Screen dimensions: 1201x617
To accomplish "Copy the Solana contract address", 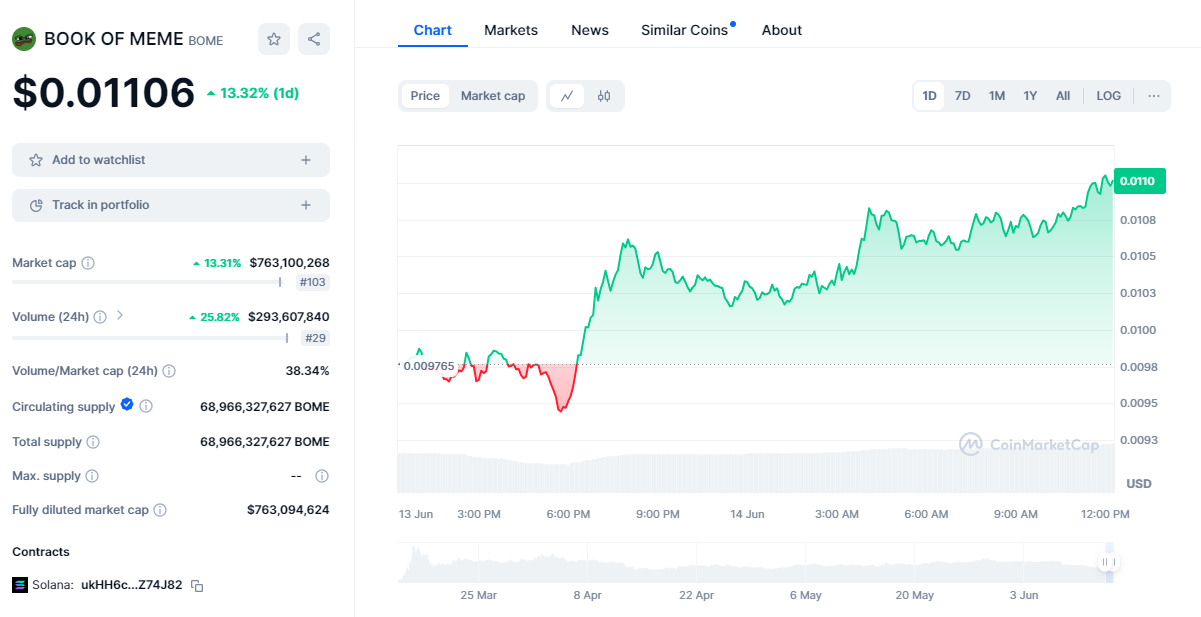I will pos(197,585).
